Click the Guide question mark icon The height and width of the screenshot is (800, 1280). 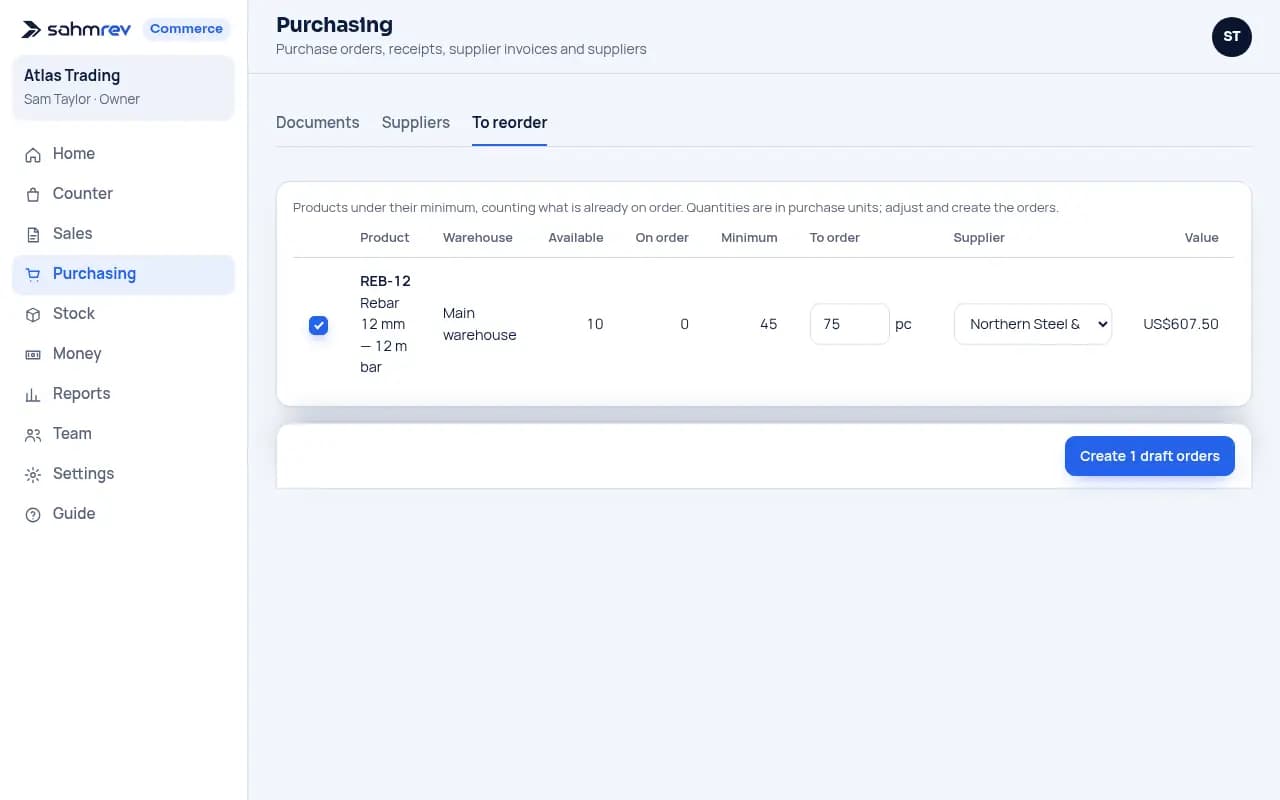[33, 514]
